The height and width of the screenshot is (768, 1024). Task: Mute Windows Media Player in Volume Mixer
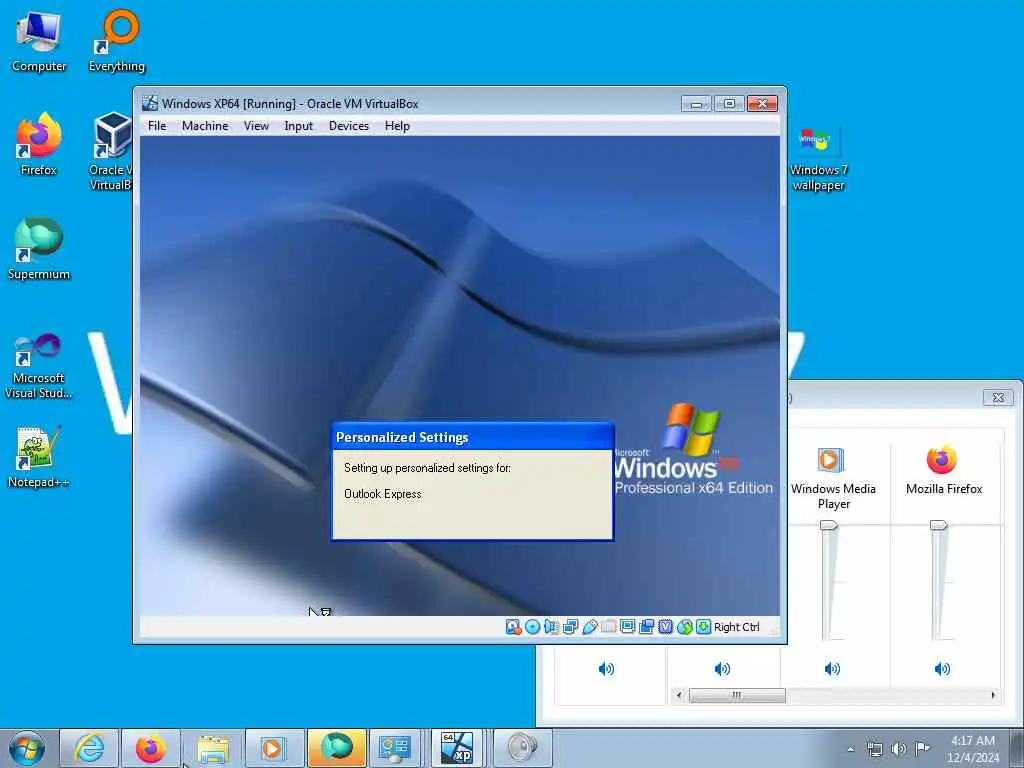click(x=832, y=669)
